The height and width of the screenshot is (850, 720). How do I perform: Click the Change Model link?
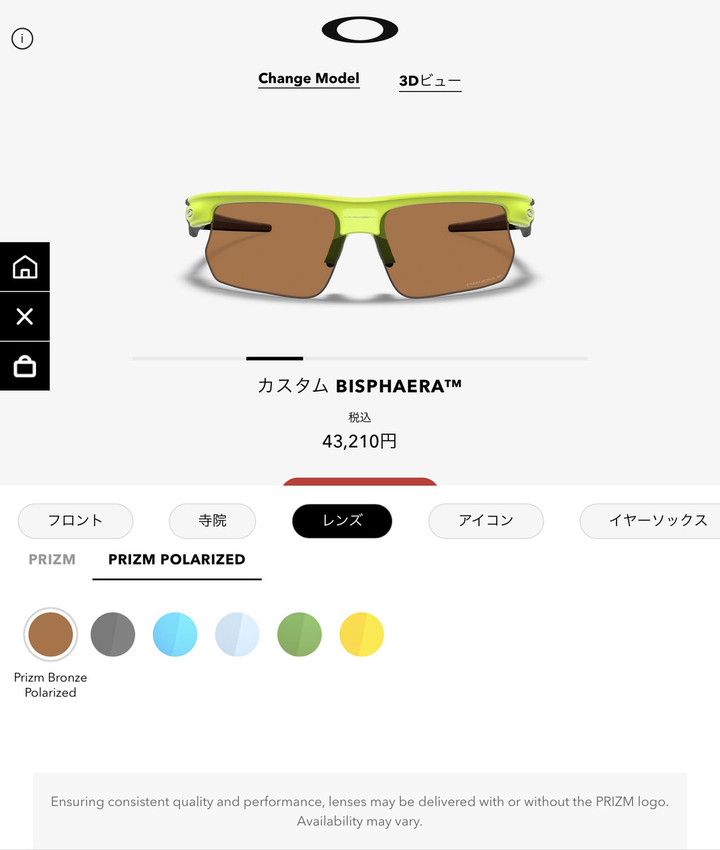click(308, 79)
